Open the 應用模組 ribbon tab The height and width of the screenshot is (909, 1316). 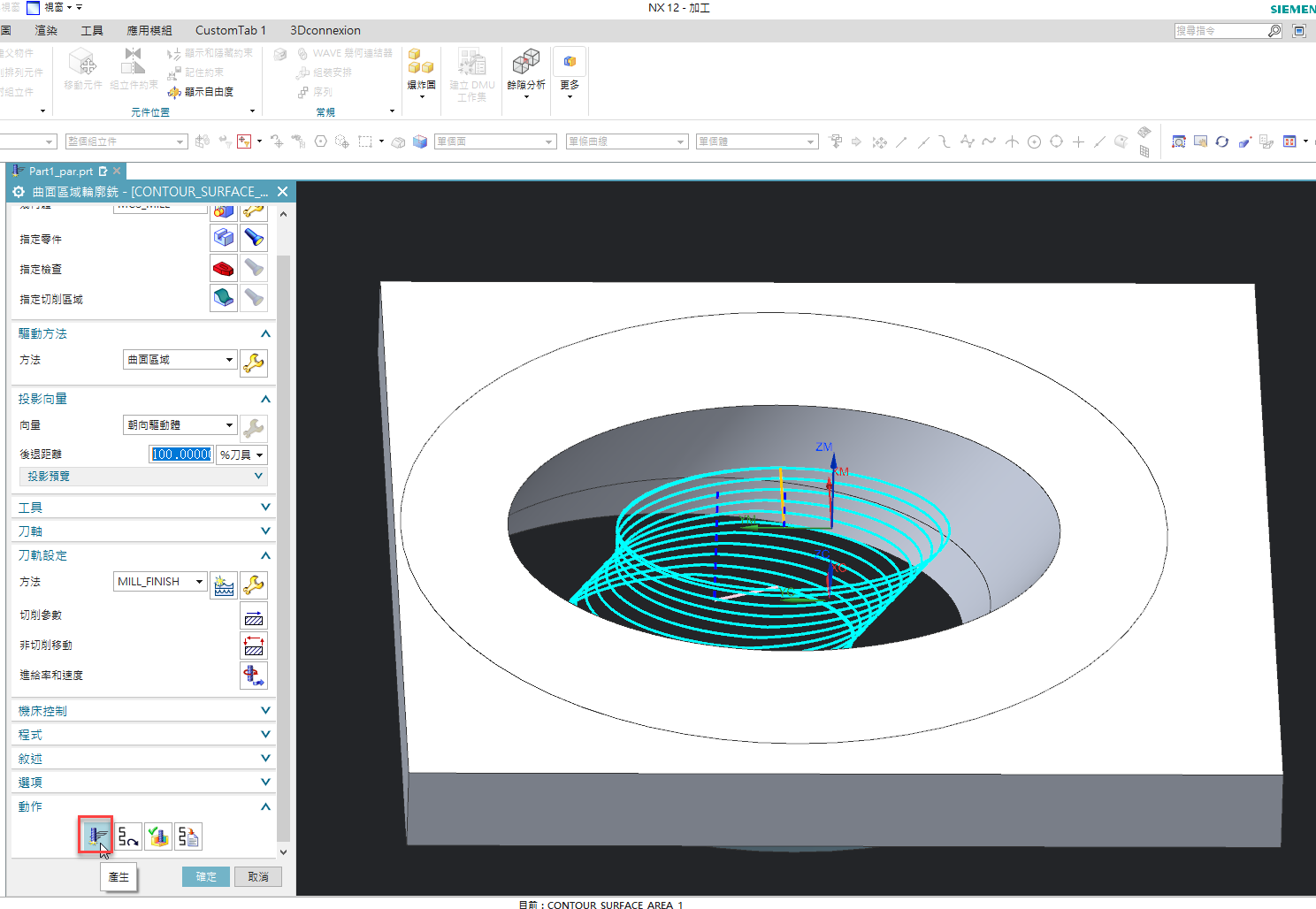click(x=149, y=30)
